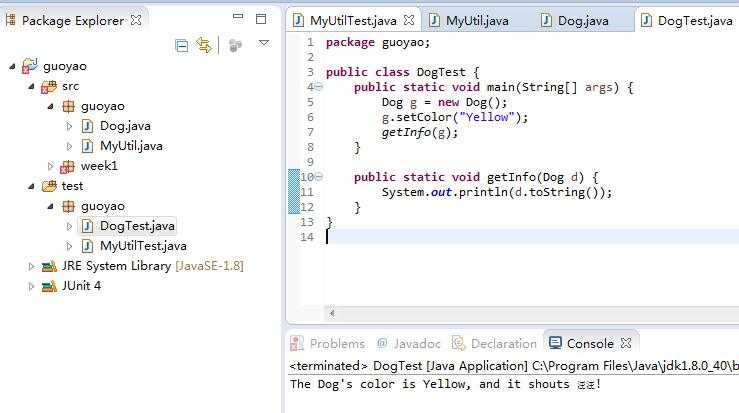Expand the MyUtil.java tree node
739x413 pixels.
(69, 146)
